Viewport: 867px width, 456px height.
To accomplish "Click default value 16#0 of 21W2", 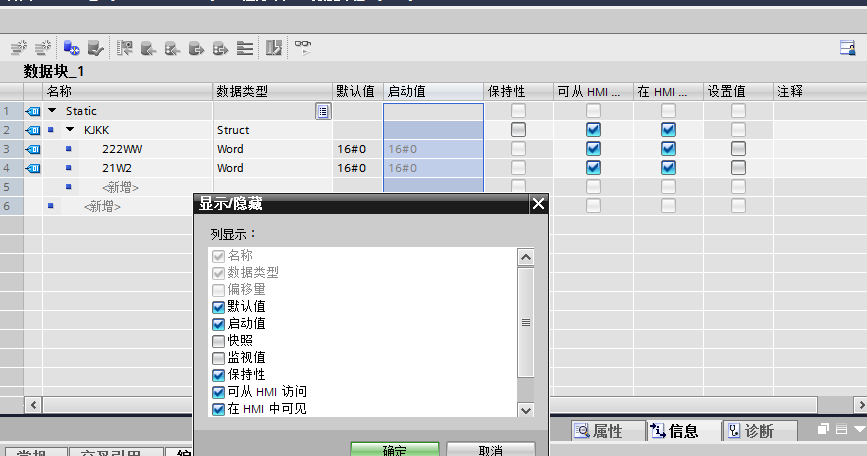I will 358,168.
